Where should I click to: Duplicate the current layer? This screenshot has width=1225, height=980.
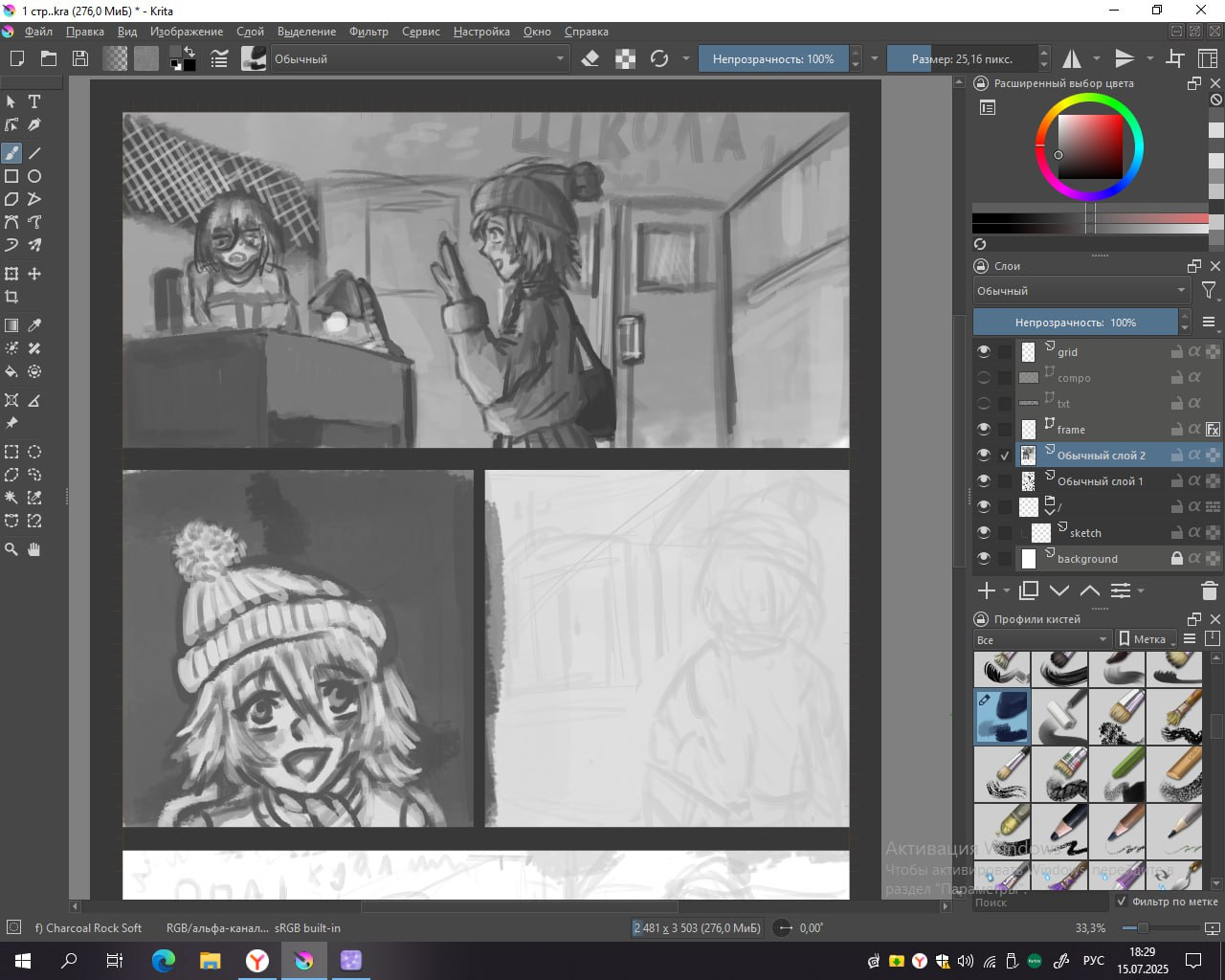[1029, 590]
